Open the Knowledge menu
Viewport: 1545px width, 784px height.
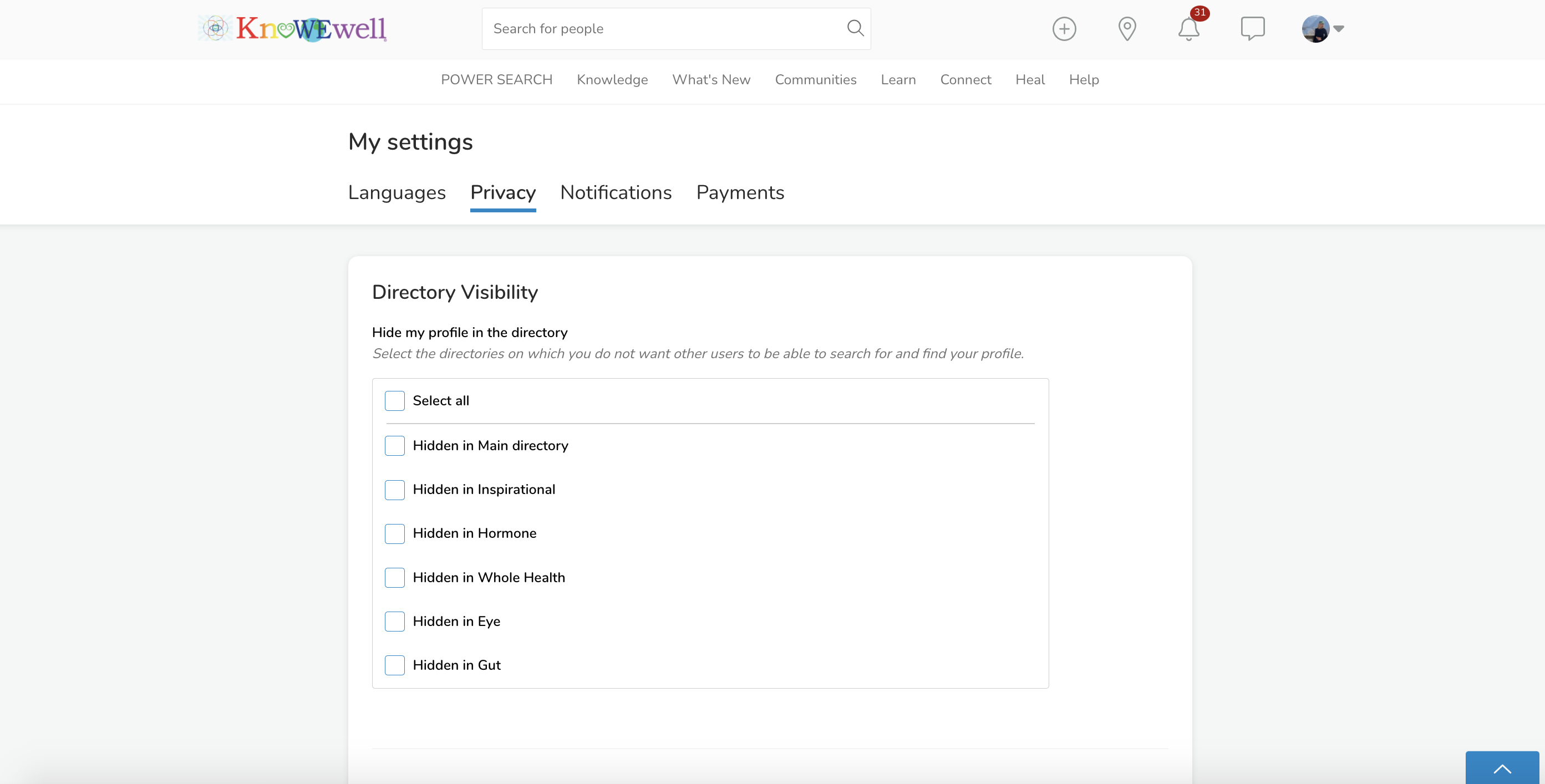click(x=612, y=80)
